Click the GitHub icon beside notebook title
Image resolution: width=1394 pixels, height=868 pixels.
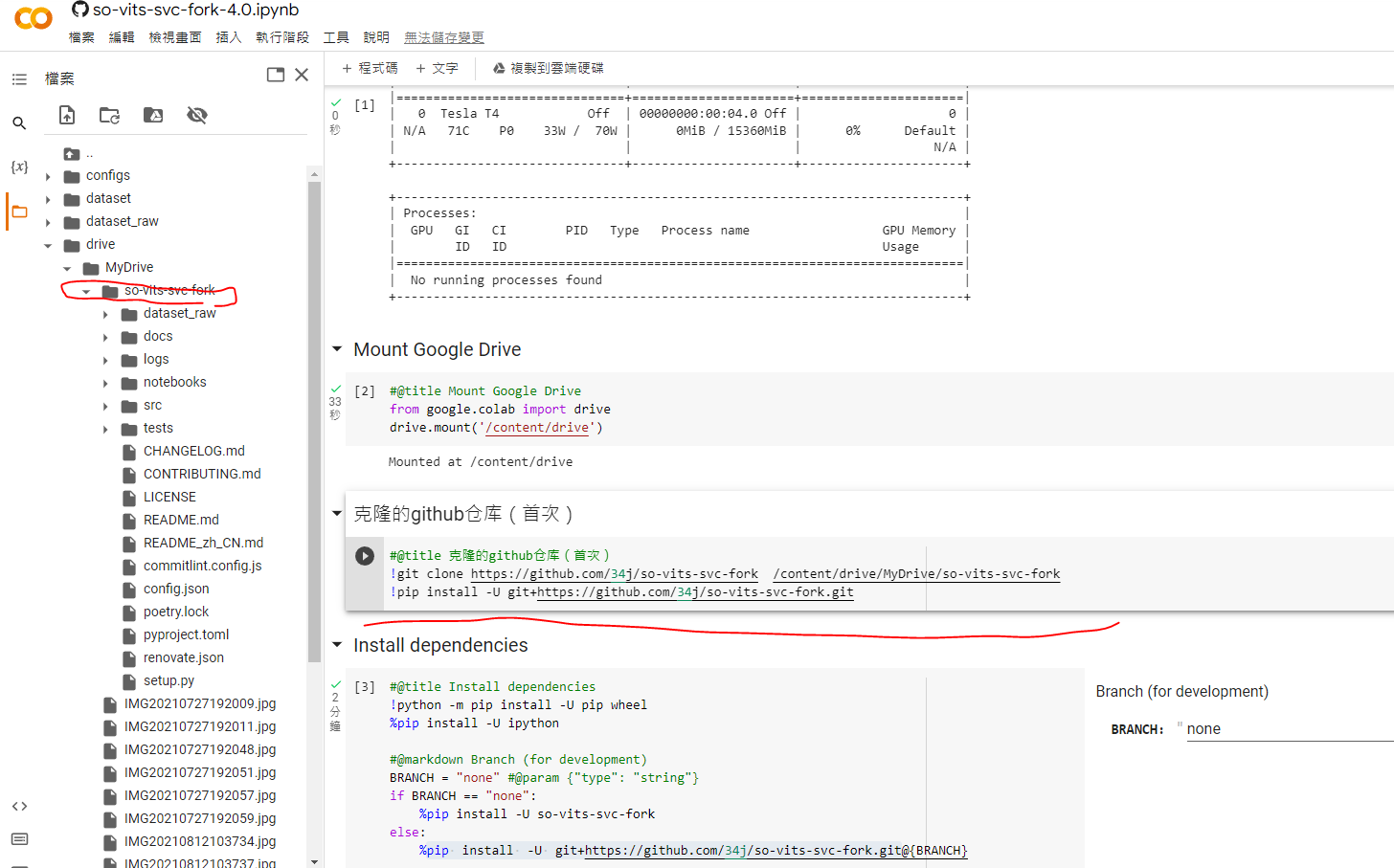[79, 12]
